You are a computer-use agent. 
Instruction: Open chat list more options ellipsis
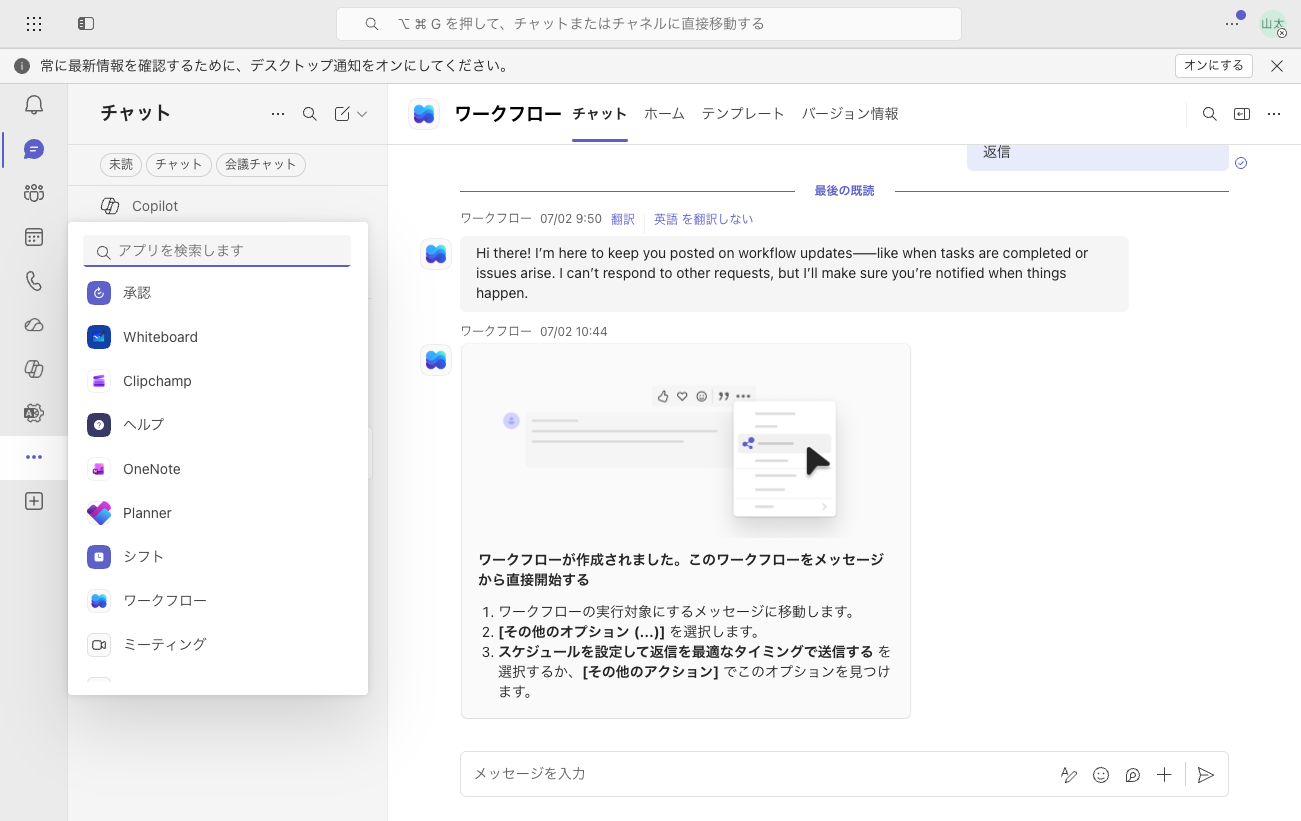coord(278,114)
